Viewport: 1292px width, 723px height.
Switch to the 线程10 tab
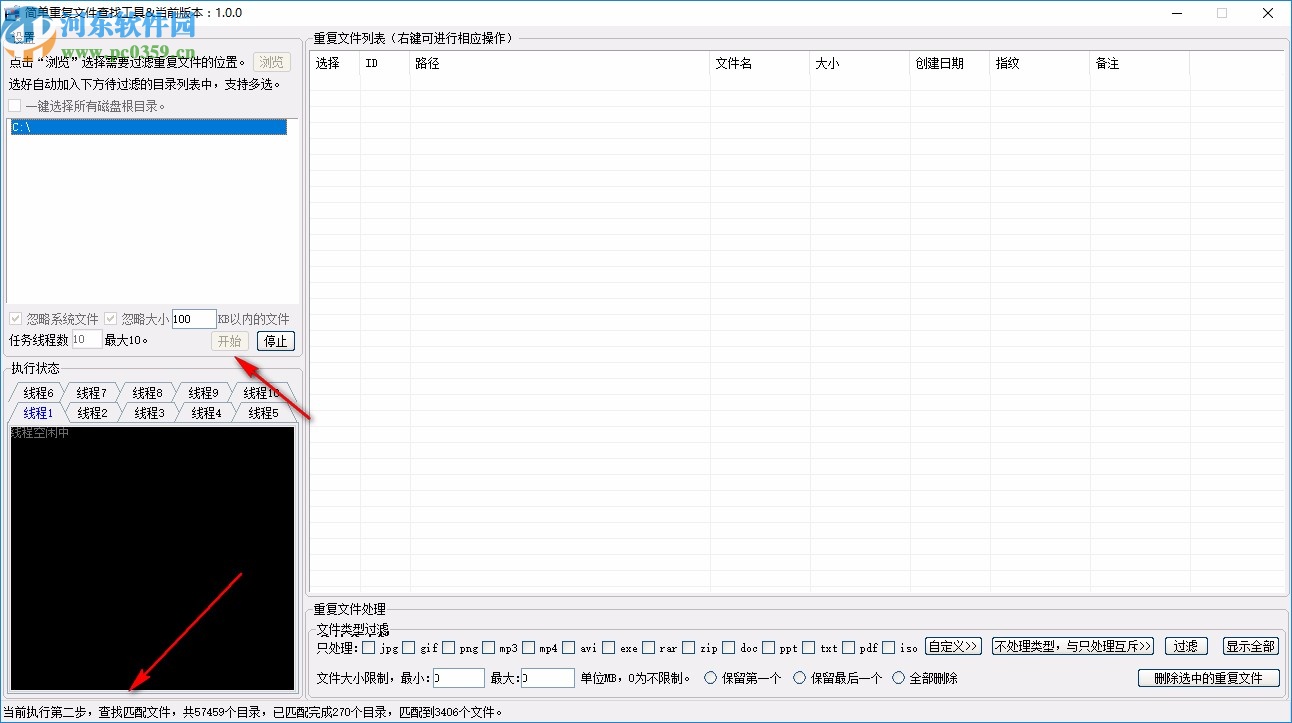tap(262, 392)
